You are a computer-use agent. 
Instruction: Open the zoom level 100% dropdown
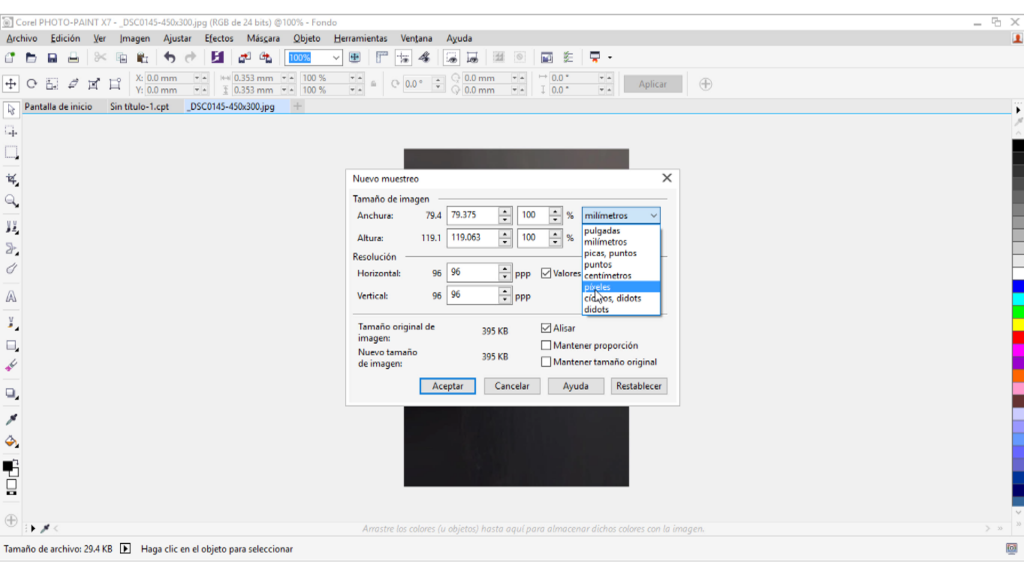click(x=336, y=58)
